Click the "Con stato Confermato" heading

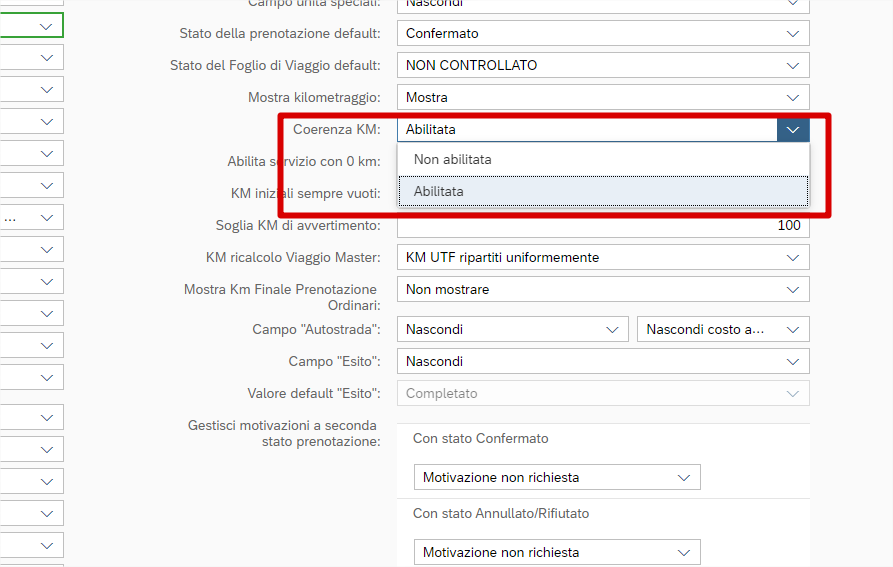480,438
